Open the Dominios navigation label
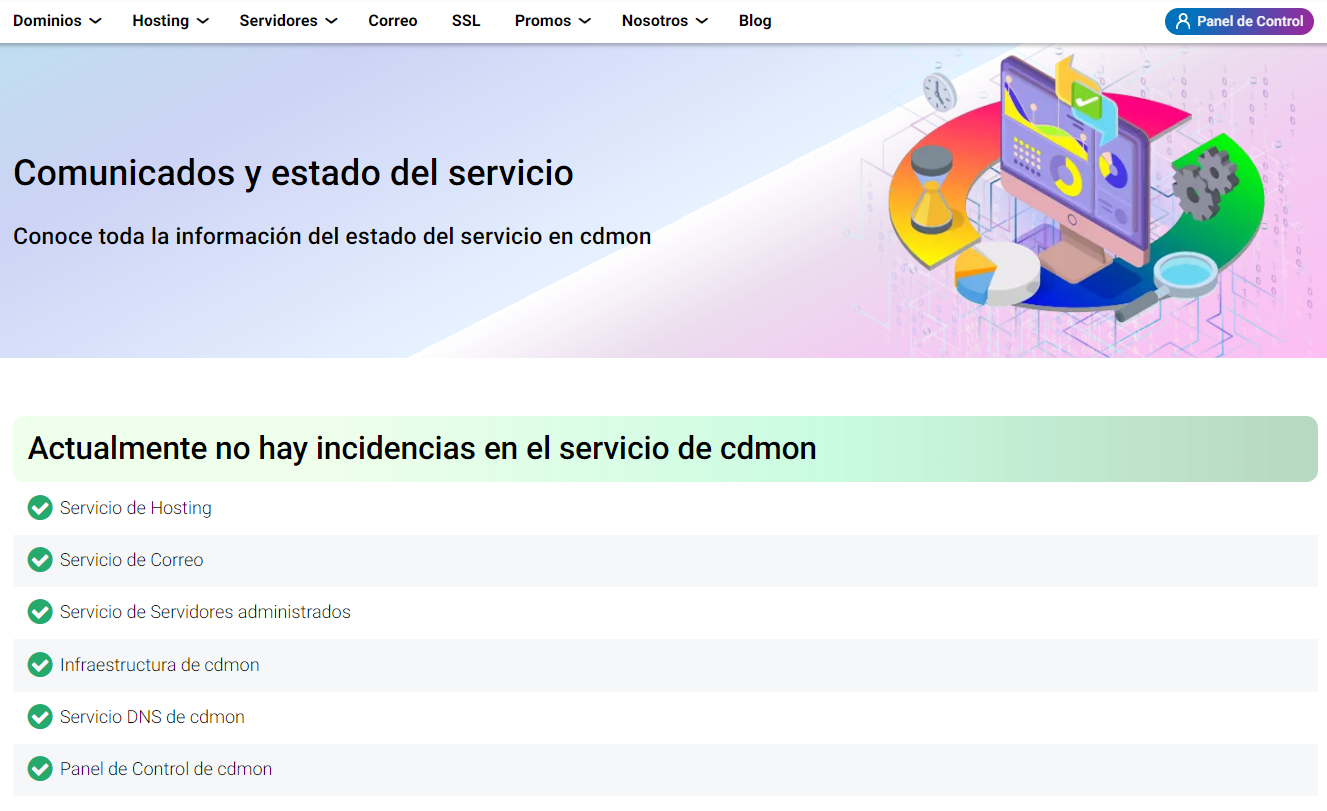 pos(47,21)
